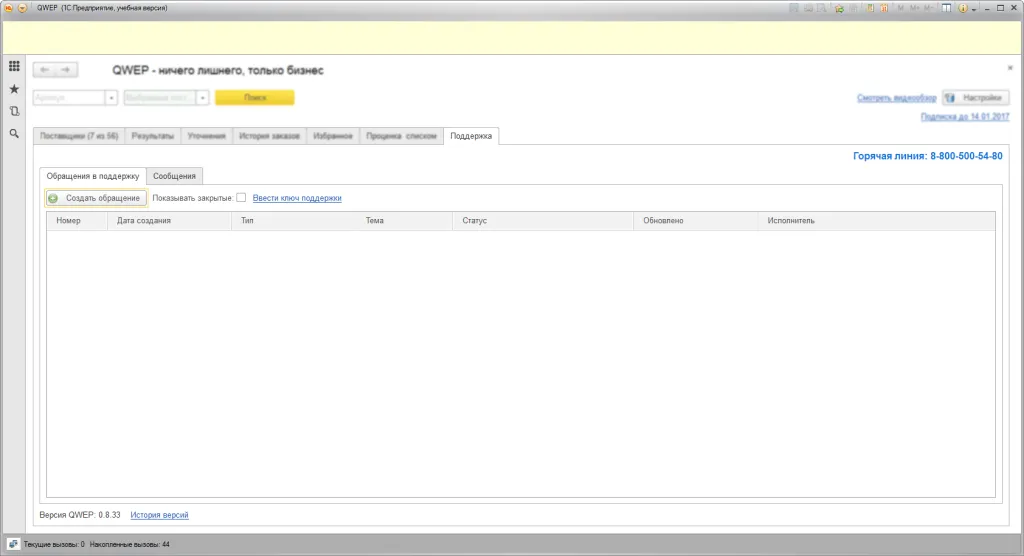Click the supplier selection input field
The image size is (1024, 556).
[160, 98]
